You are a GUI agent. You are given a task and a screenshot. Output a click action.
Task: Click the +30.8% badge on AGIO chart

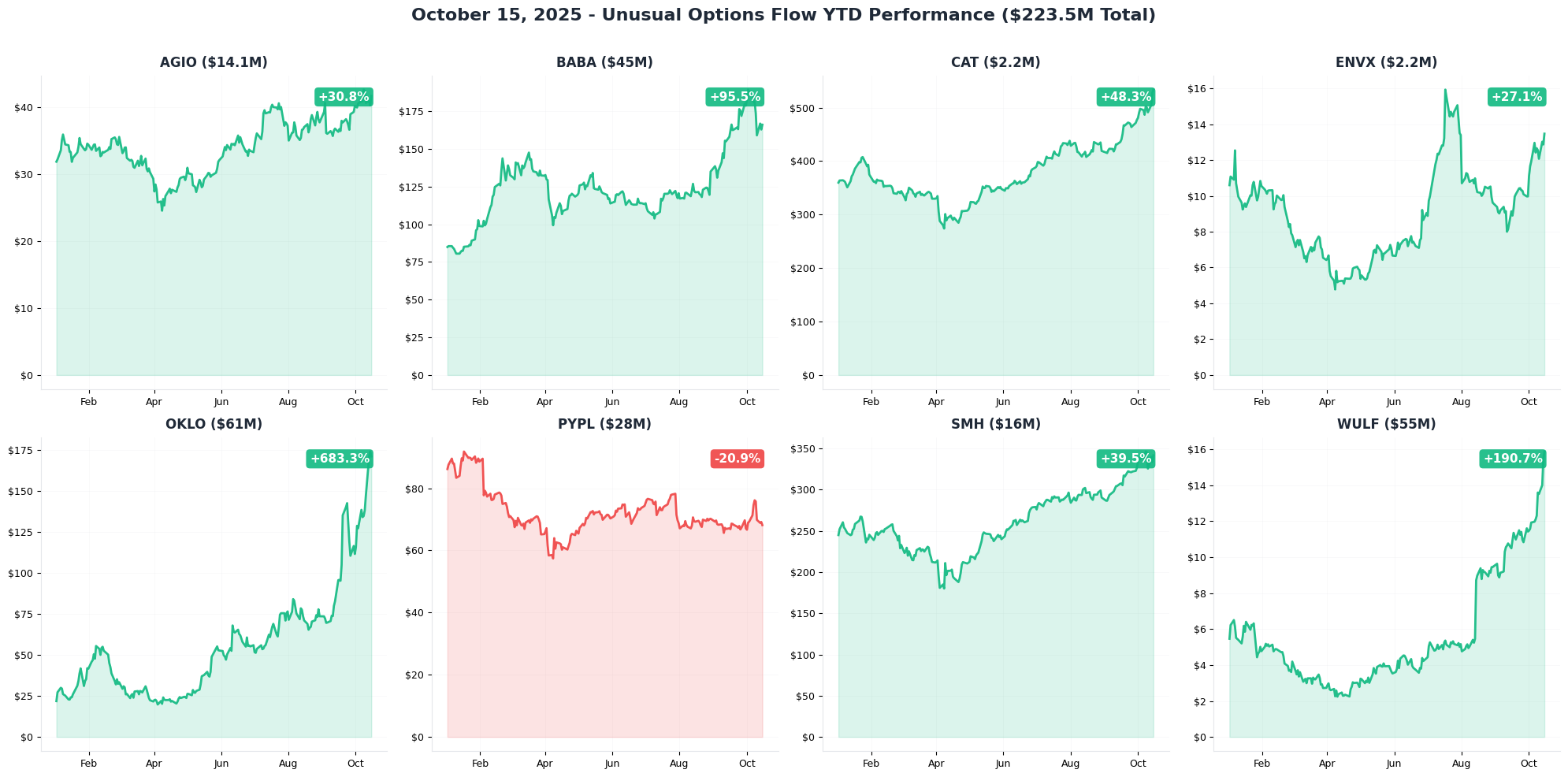coord(344,97)
